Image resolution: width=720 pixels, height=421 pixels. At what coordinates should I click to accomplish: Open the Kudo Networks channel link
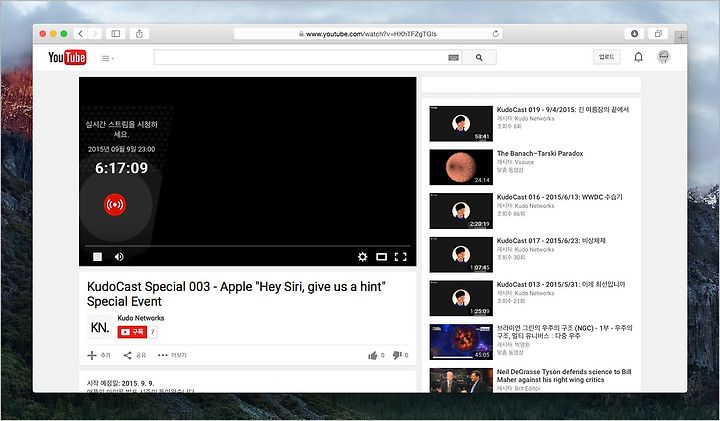pos(141,318)
